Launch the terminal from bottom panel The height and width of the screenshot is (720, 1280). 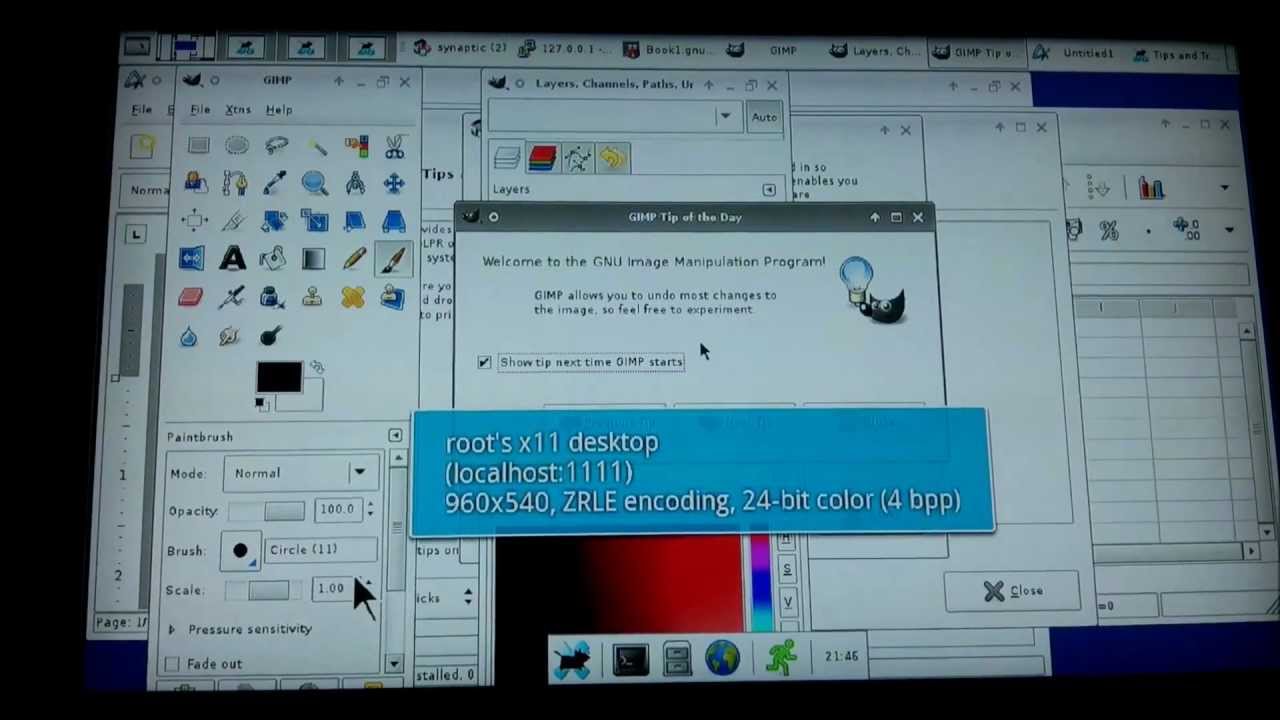(x=631, y=659)
